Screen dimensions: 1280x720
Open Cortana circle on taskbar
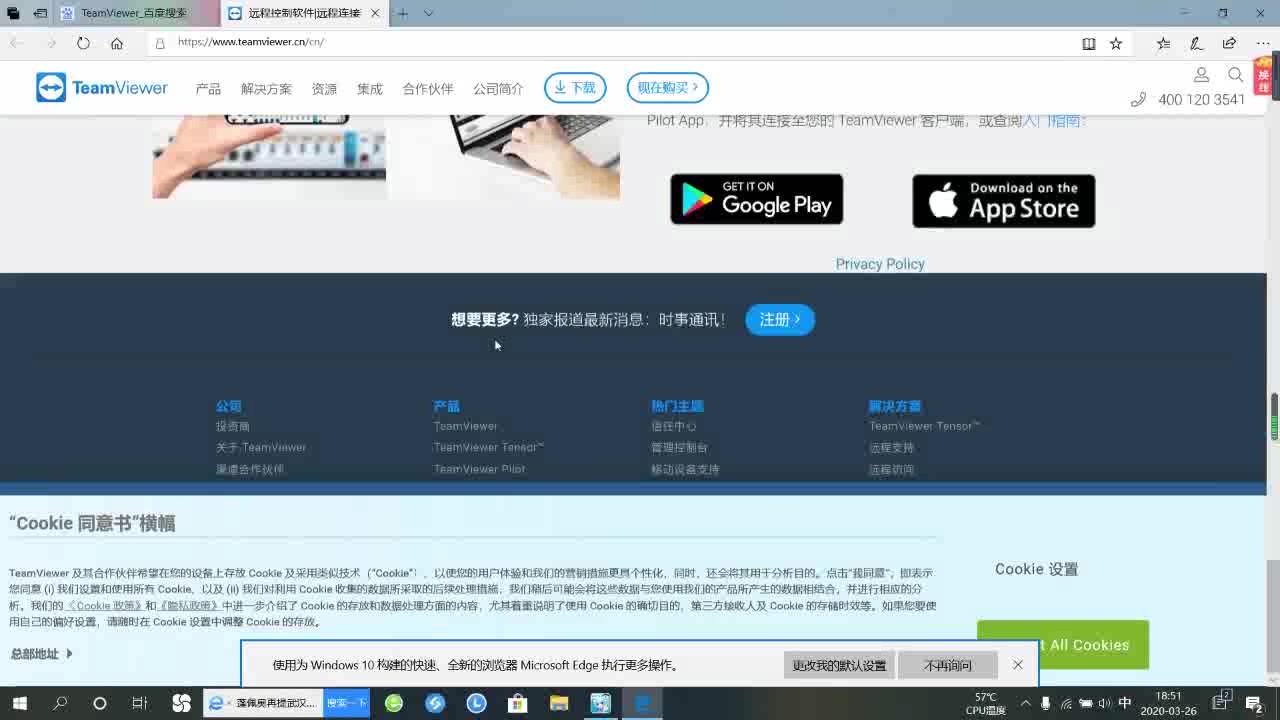point(100,703)
